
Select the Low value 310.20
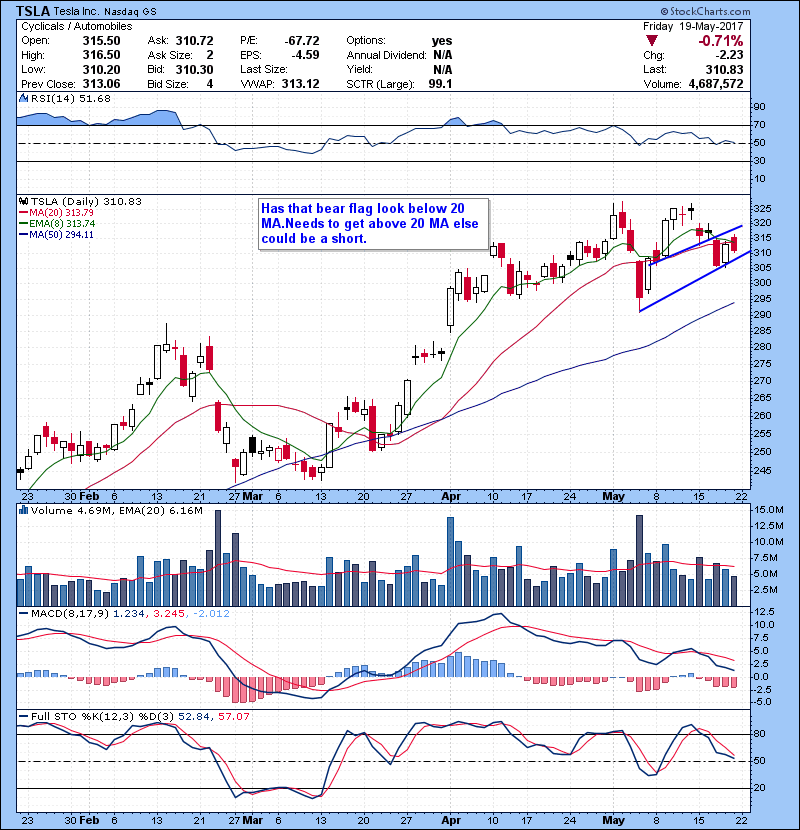point(101,69)
